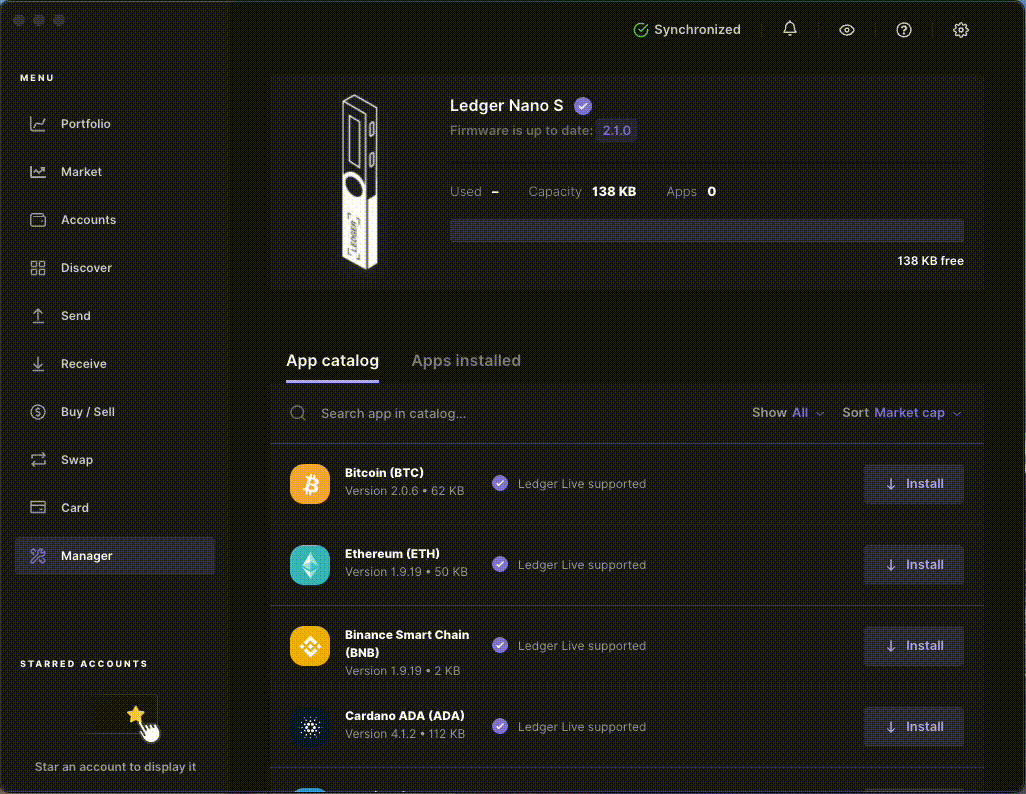Open the Send page

coord(76,315)
